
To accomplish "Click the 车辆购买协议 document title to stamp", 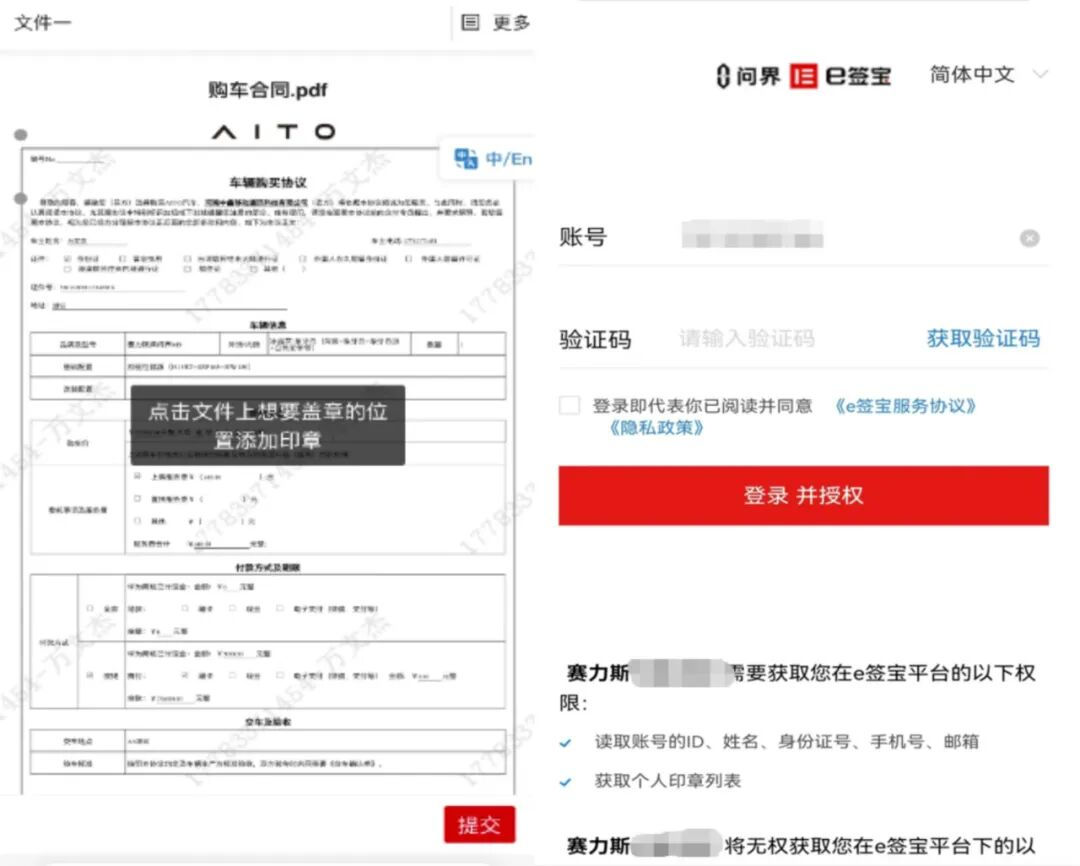I will (268, 182).
